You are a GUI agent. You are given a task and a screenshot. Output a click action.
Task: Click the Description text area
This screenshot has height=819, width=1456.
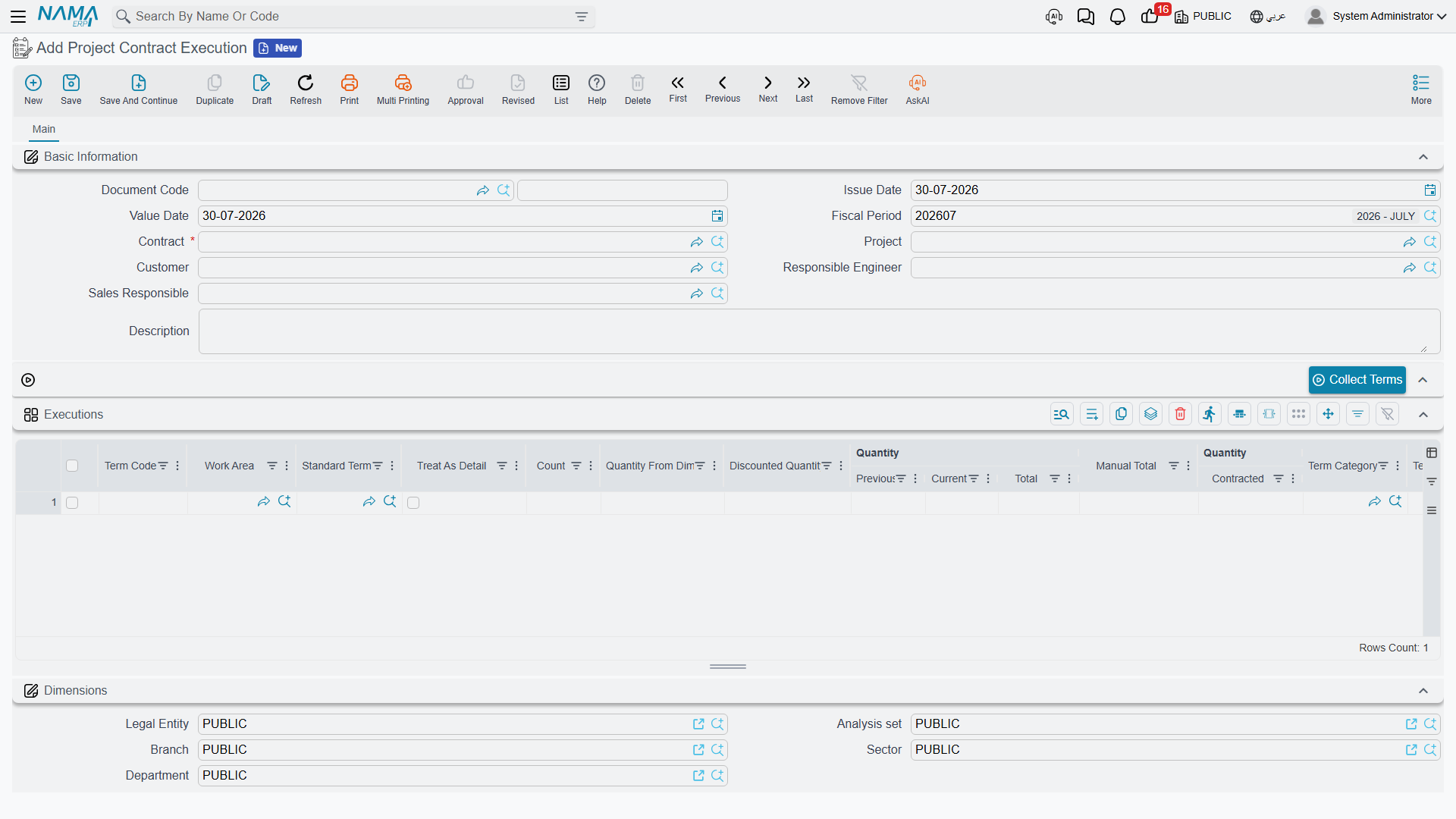[x=819, y=331]
